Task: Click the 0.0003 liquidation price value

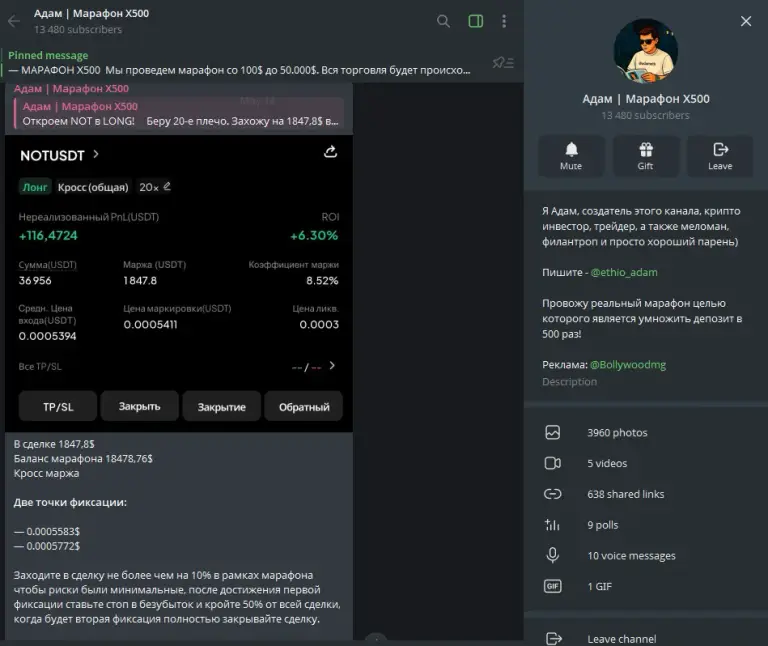Action: (319, 324)
